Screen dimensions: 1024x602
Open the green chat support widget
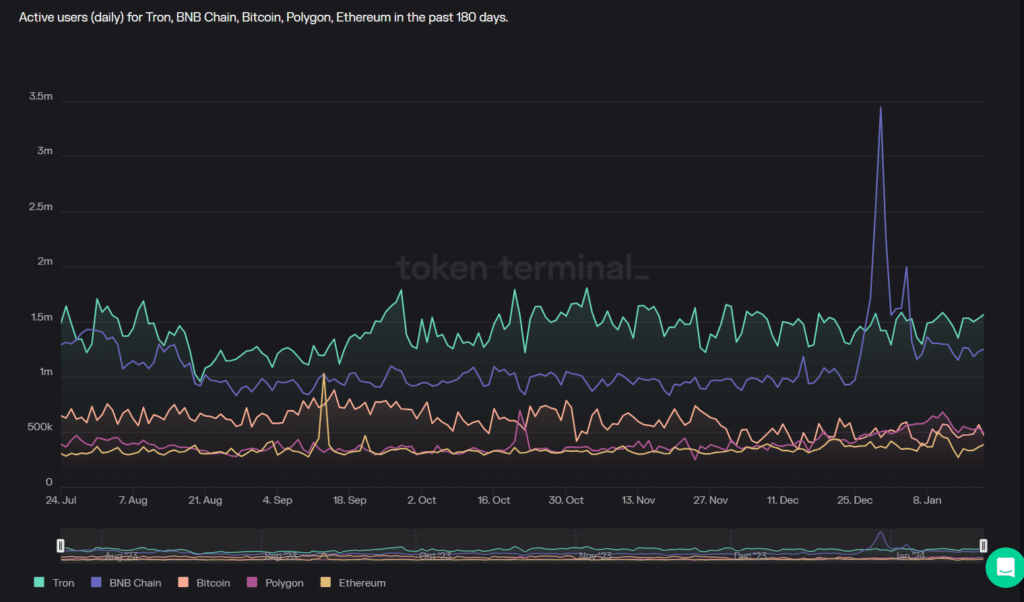coord(1003,567)
